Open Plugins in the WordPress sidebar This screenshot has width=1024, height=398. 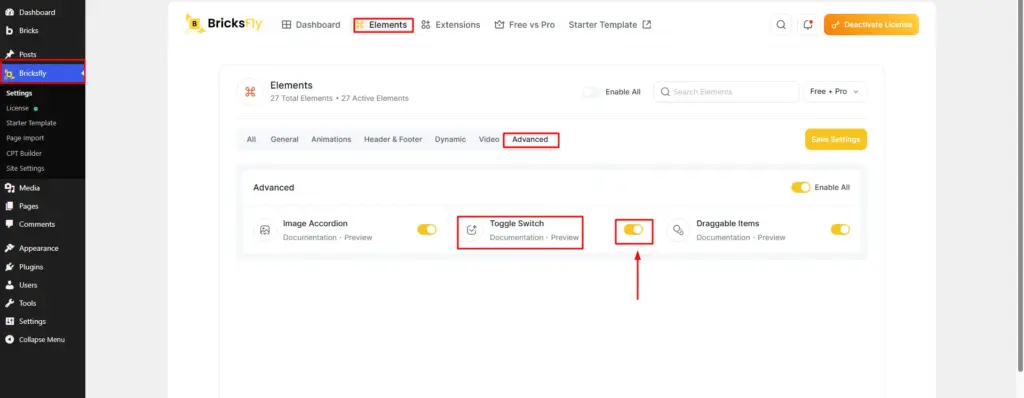pyautogui.click(x=31, y=267)
